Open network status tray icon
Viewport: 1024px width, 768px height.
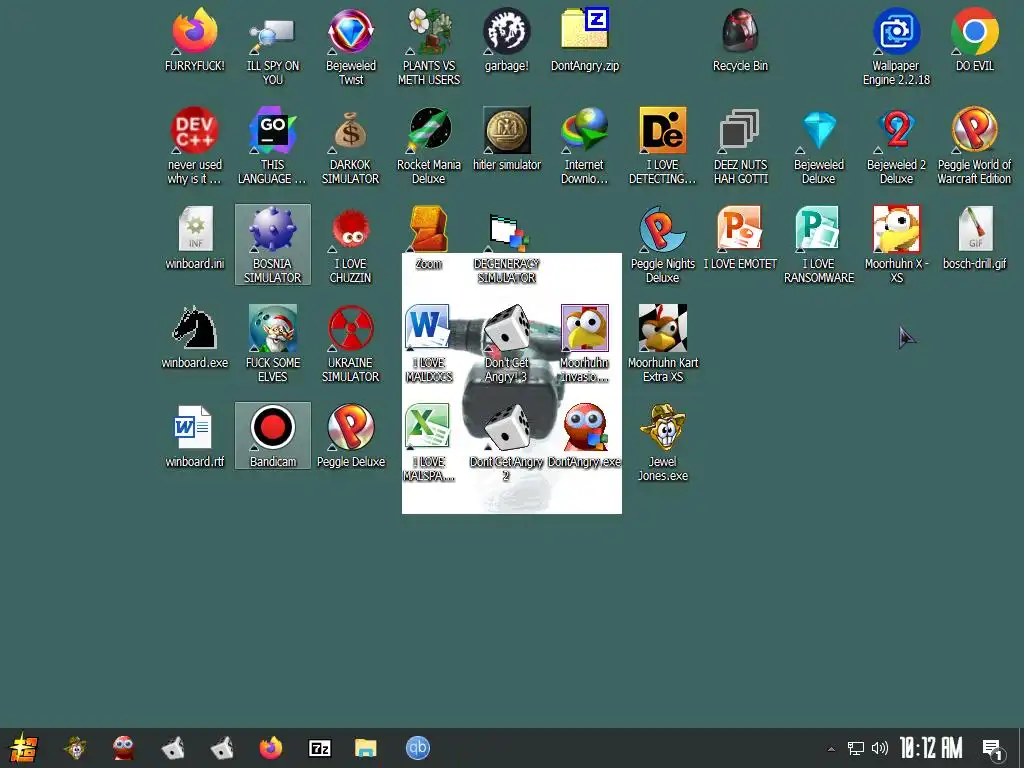click(856, 748)
